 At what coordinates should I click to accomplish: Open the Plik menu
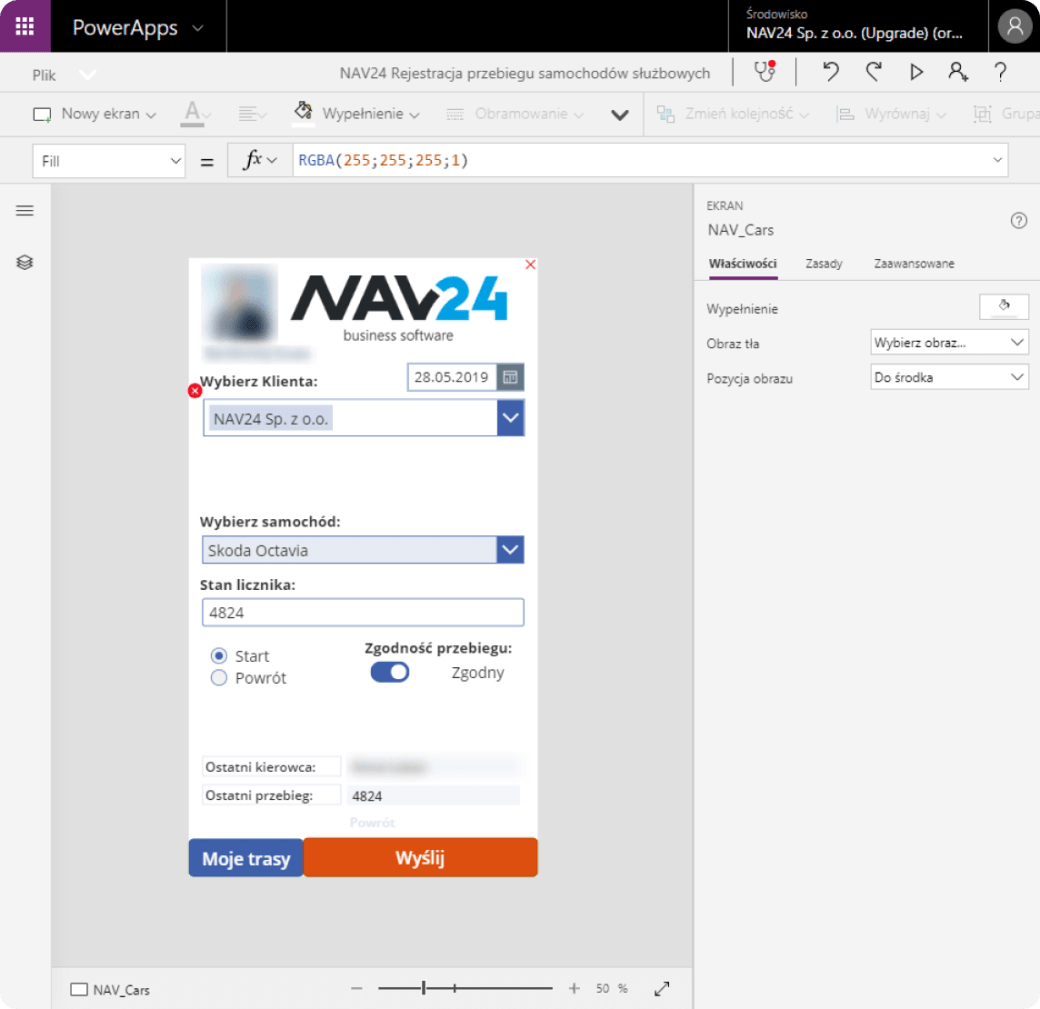click(44, 75)
